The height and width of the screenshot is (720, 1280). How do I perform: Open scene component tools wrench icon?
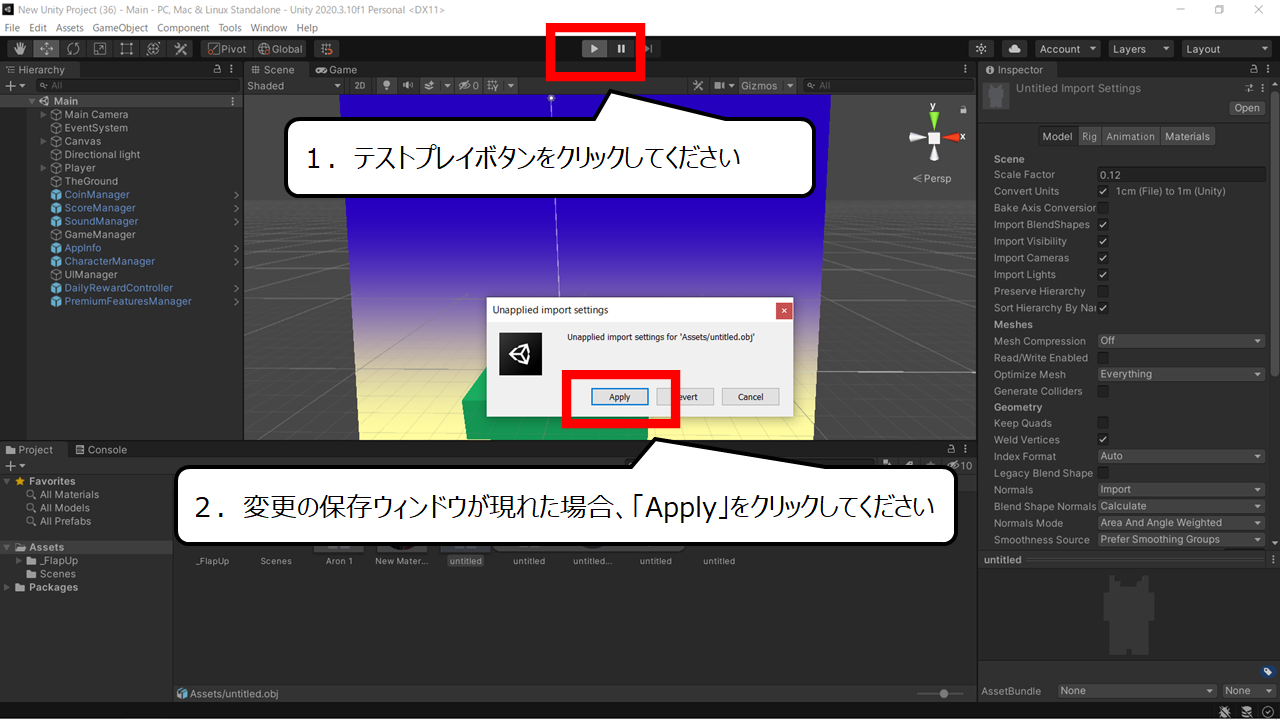coord(699,86)
